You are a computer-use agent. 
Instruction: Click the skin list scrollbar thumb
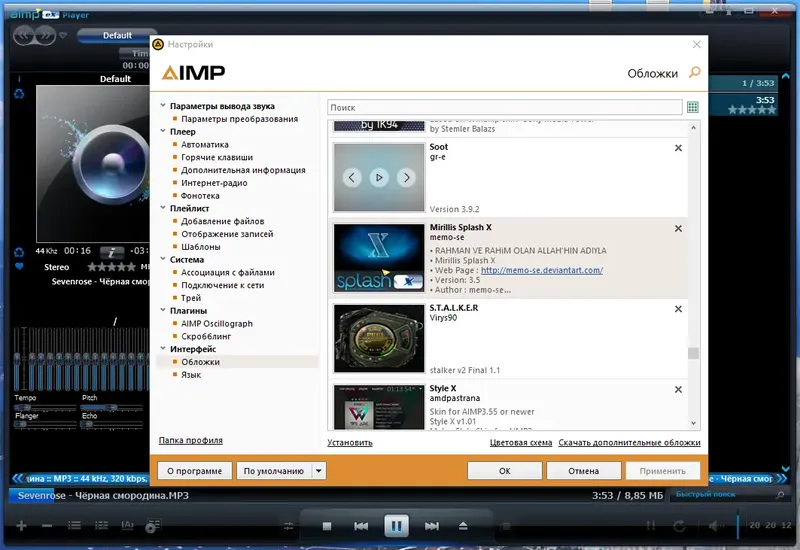point(693,353)
